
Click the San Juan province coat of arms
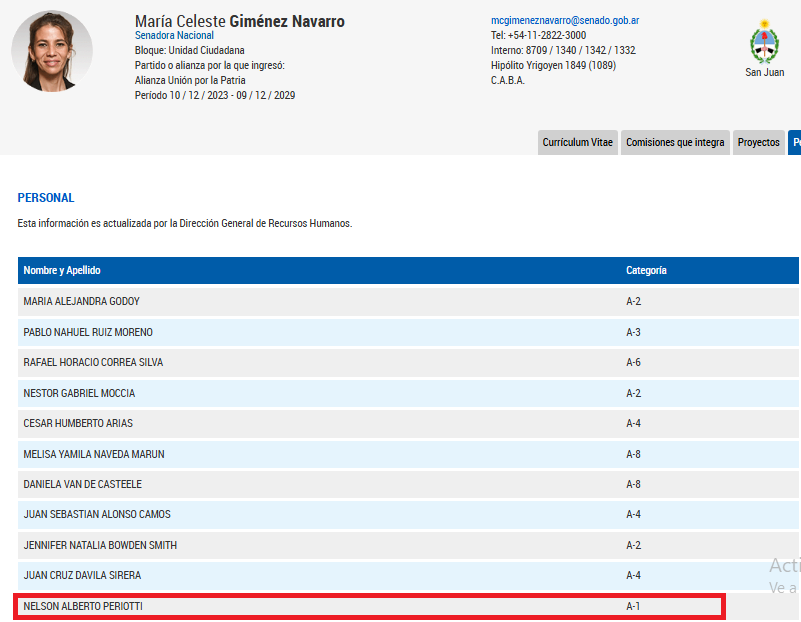(764, 42)
